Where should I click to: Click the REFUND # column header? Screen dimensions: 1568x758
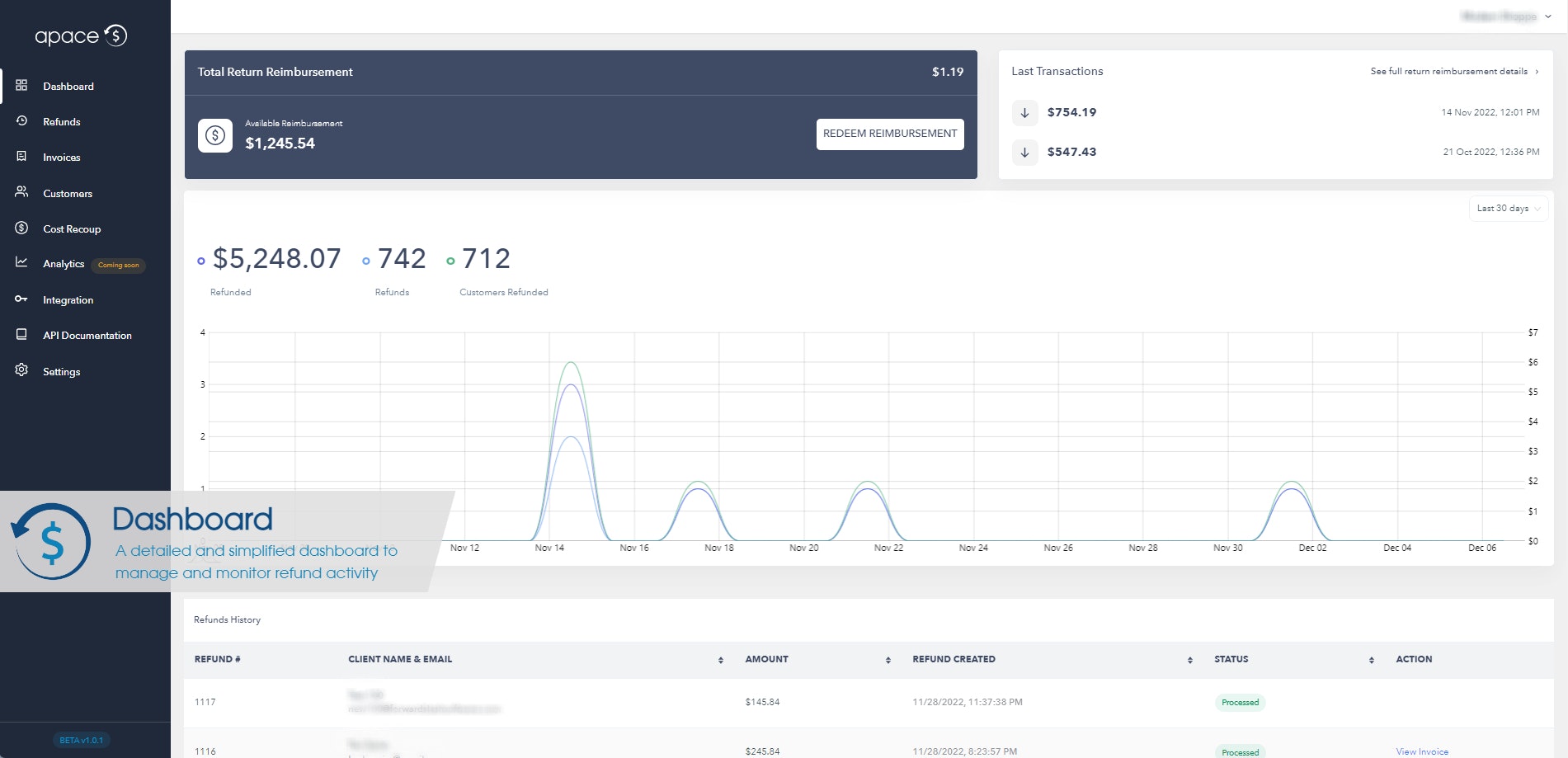pos(217,660)
